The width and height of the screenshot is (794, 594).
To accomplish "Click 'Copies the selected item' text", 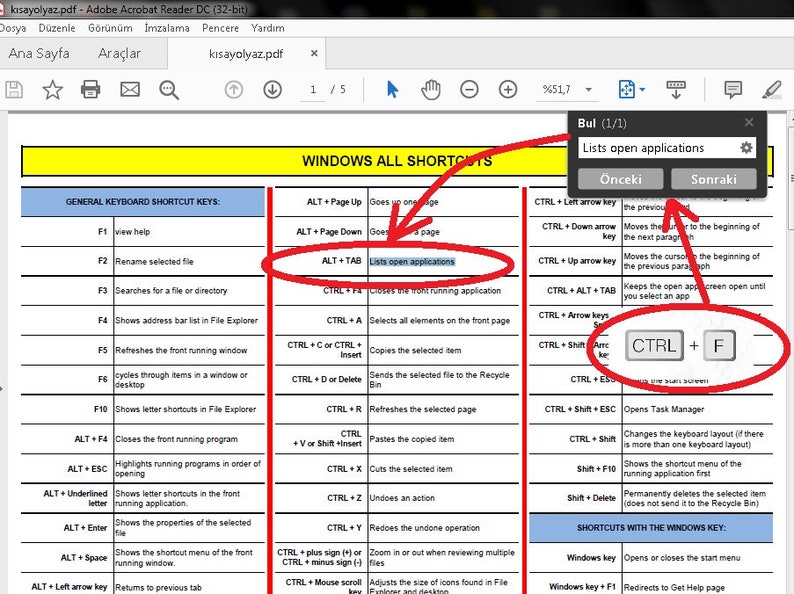I will pos(415,350).
